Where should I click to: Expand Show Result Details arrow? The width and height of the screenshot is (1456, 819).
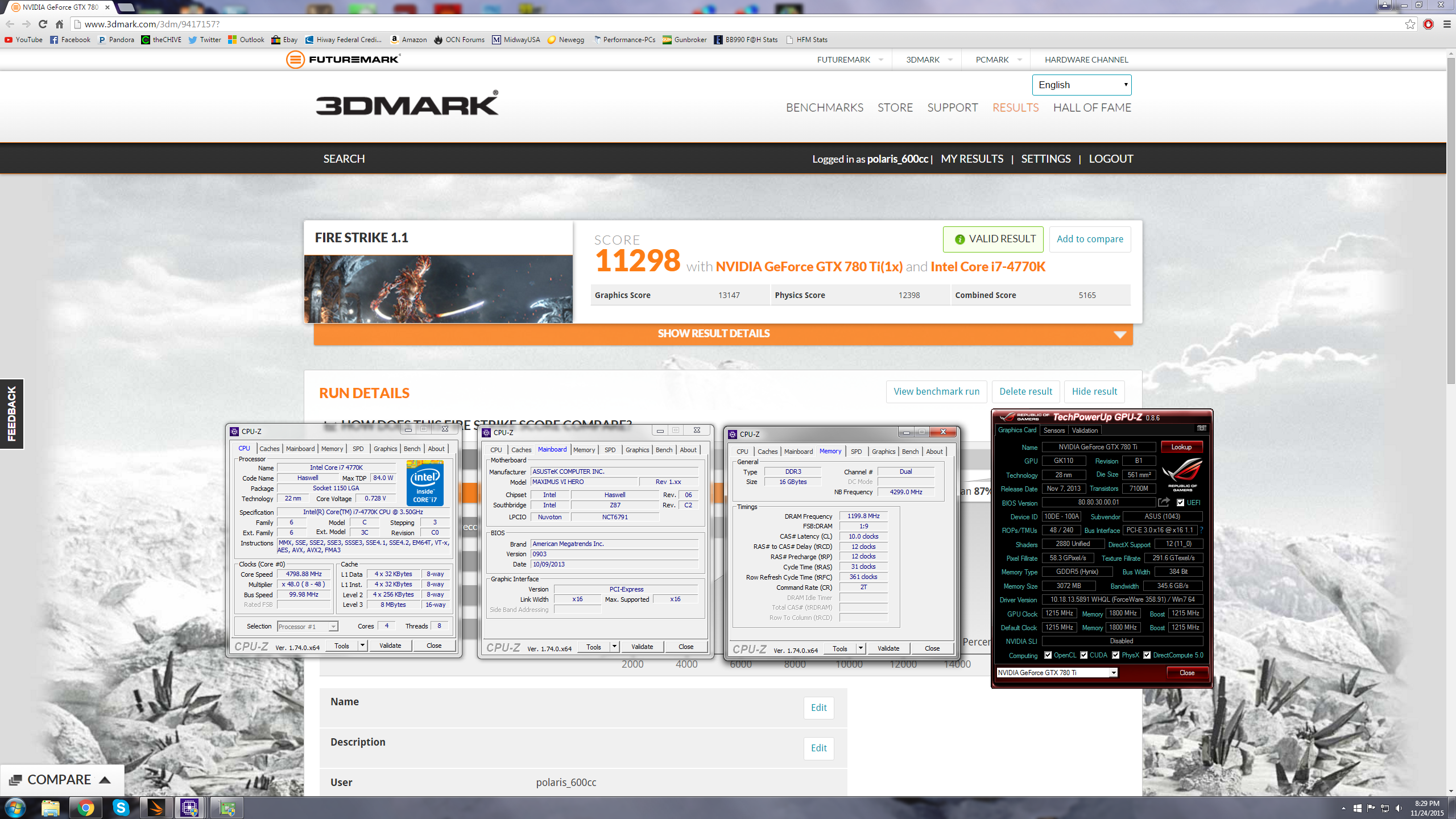point(1120,334)
